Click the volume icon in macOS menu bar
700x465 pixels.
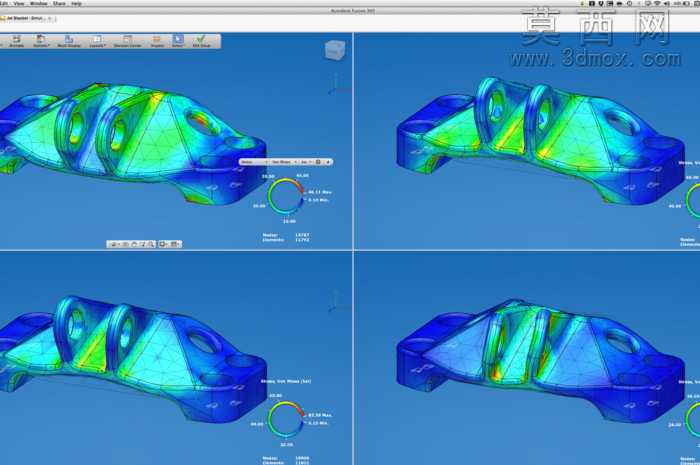click(x=667, y=3)
